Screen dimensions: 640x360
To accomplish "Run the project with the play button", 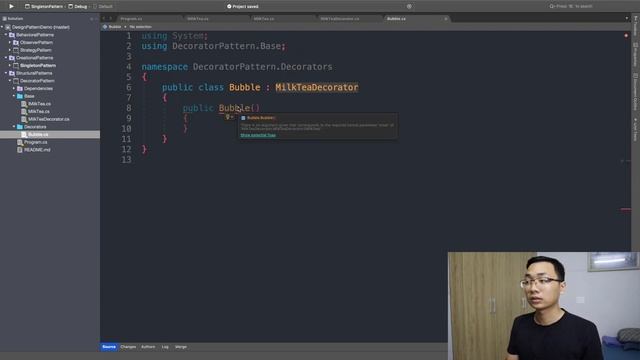I will 11,6.
